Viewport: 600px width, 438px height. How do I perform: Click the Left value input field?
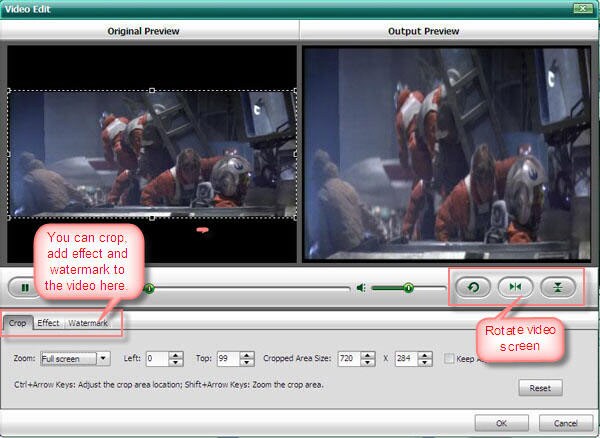click(157, 359)
